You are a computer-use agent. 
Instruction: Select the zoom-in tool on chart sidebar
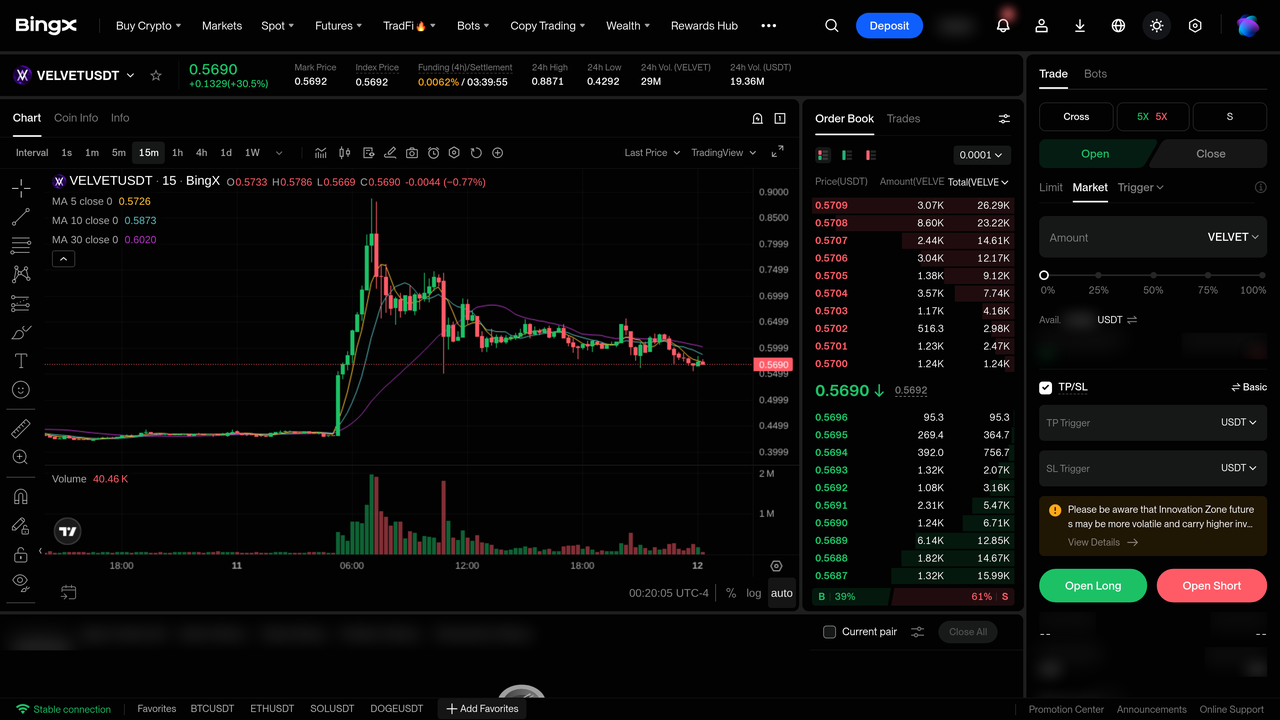click(20, 457)
